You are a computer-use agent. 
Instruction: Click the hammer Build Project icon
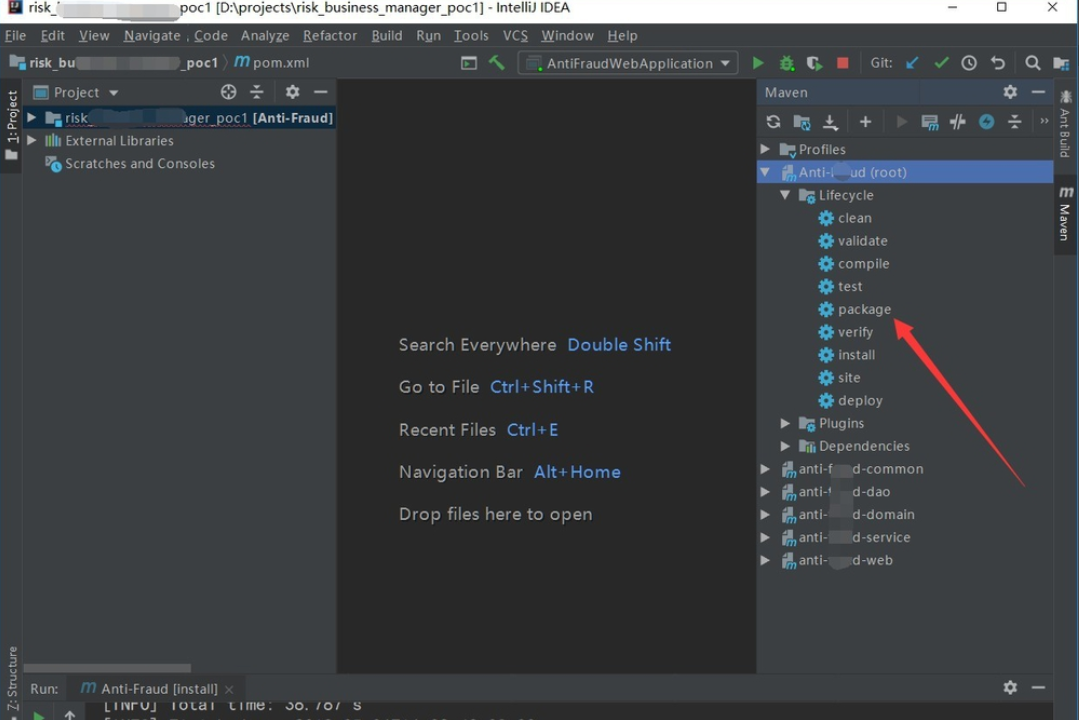[x=497, y=63]
